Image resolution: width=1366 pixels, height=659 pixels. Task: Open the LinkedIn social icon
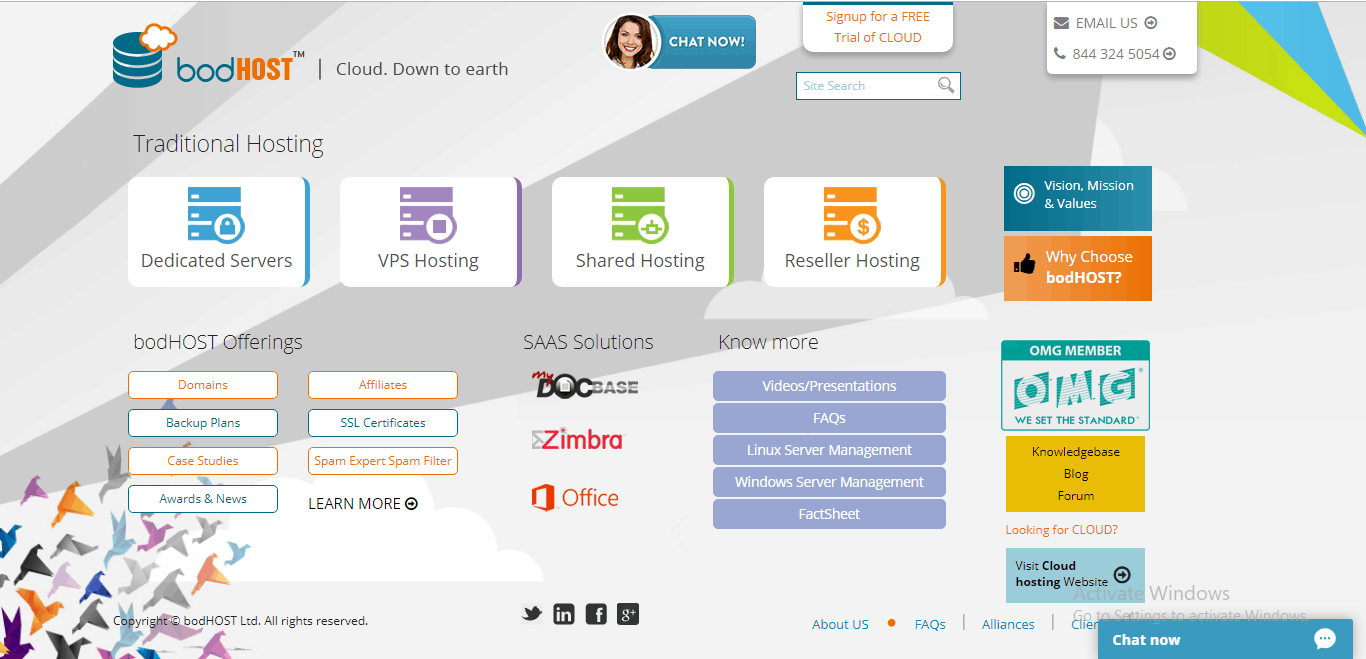(564, 614)
